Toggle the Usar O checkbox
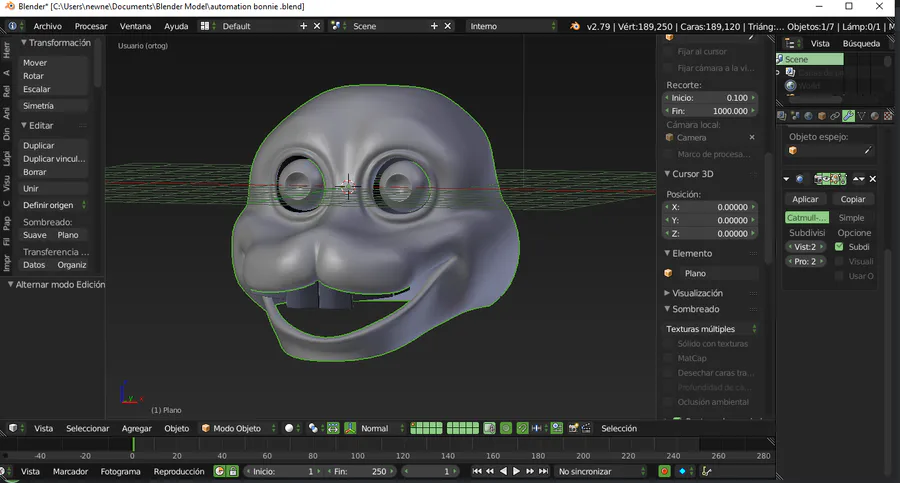The image size is (900, 483). click(839, 276)
